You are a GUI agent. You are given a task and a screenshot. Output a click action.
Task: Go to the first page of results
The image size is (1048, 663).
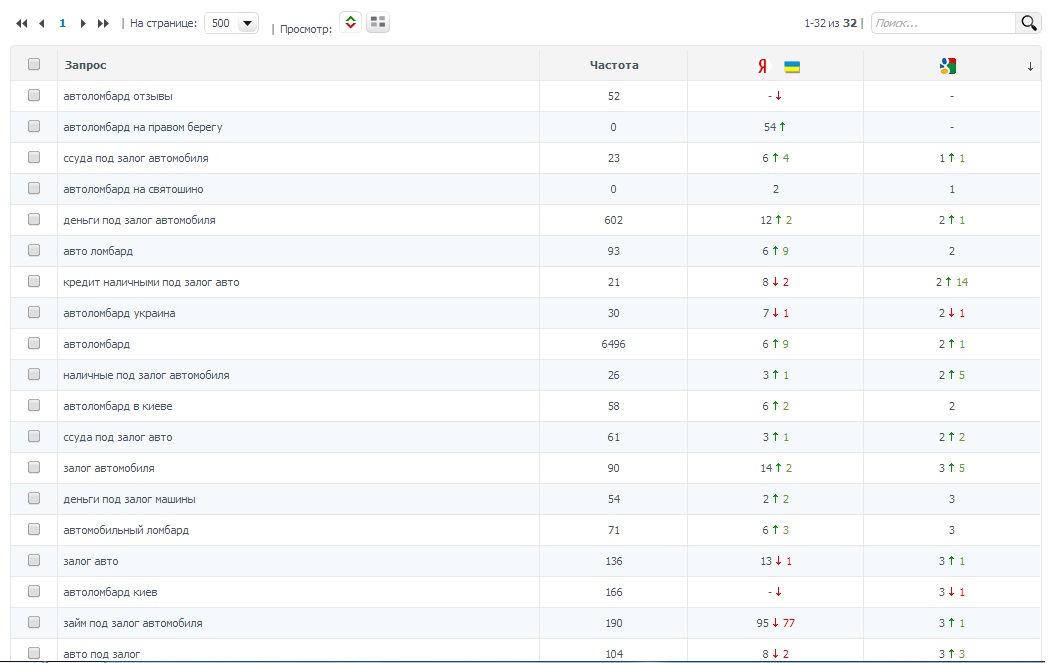(22, 23)
